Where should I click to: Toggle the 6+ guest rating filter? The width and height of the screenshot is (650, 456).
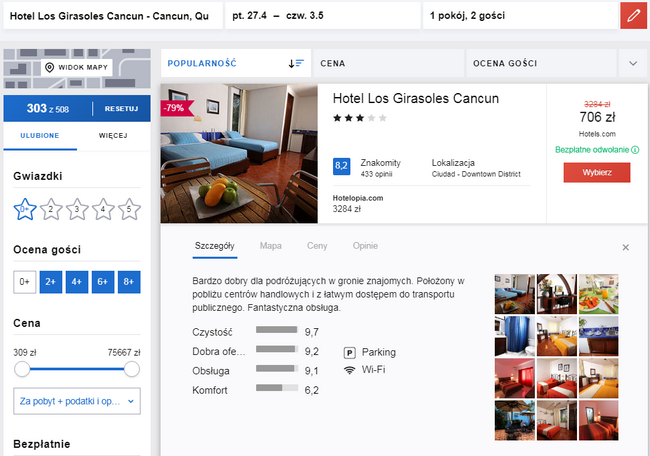103,283
